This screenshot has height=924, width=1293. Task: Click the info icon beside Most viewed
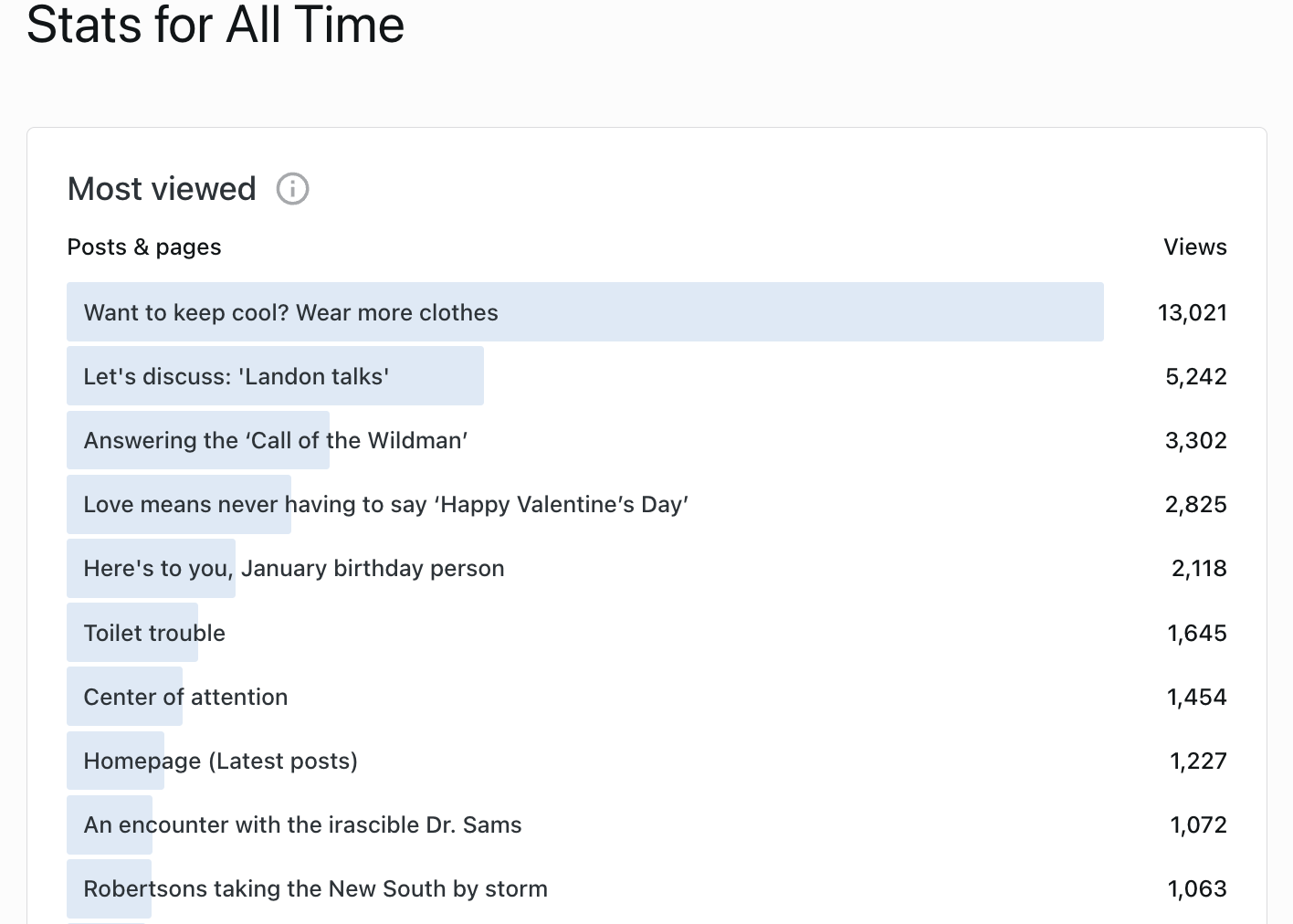click(x=292, y=189)
